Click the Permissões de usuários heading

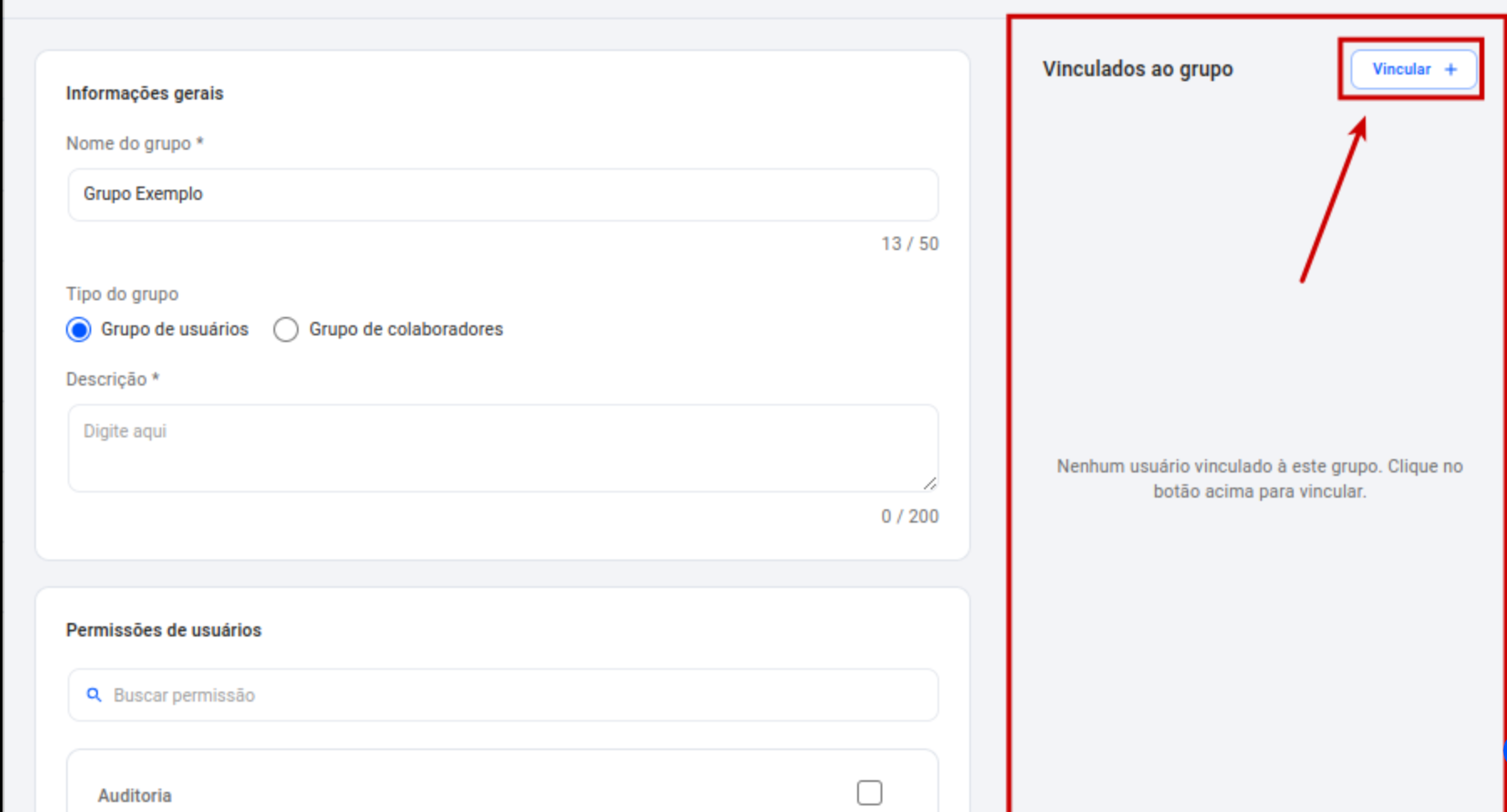(164, 630)
